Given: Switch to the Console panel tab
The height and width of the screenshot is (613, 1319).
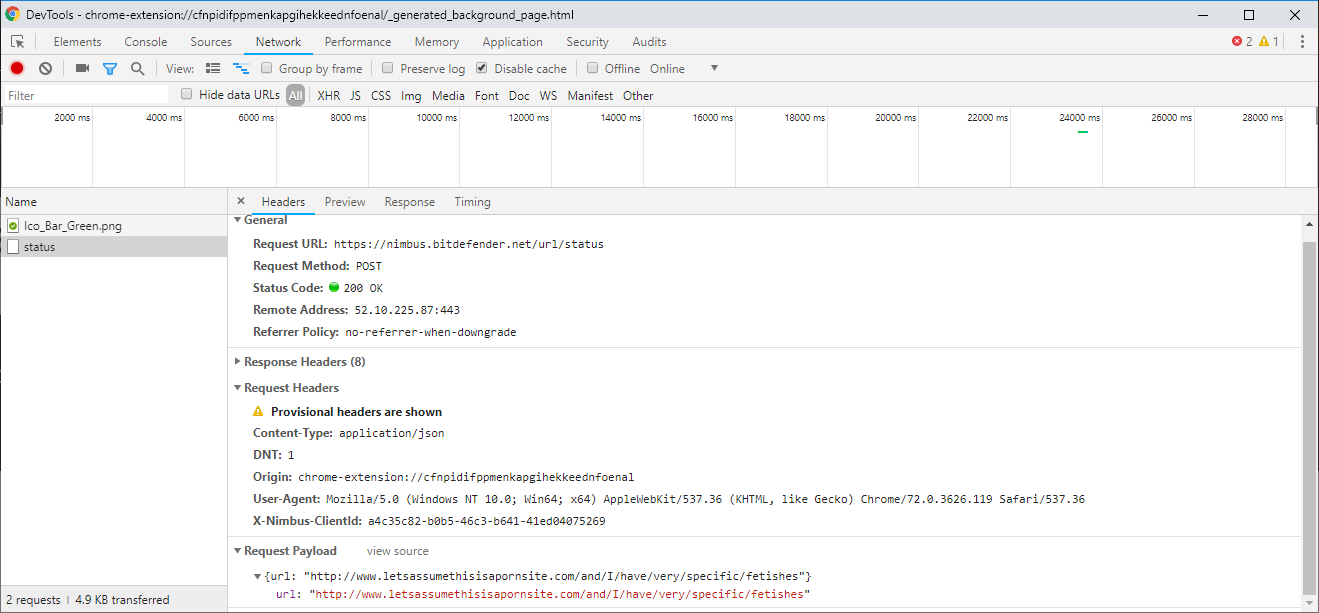Looking at the screenshot, I should pyautogui.click(x=146, y=42).
